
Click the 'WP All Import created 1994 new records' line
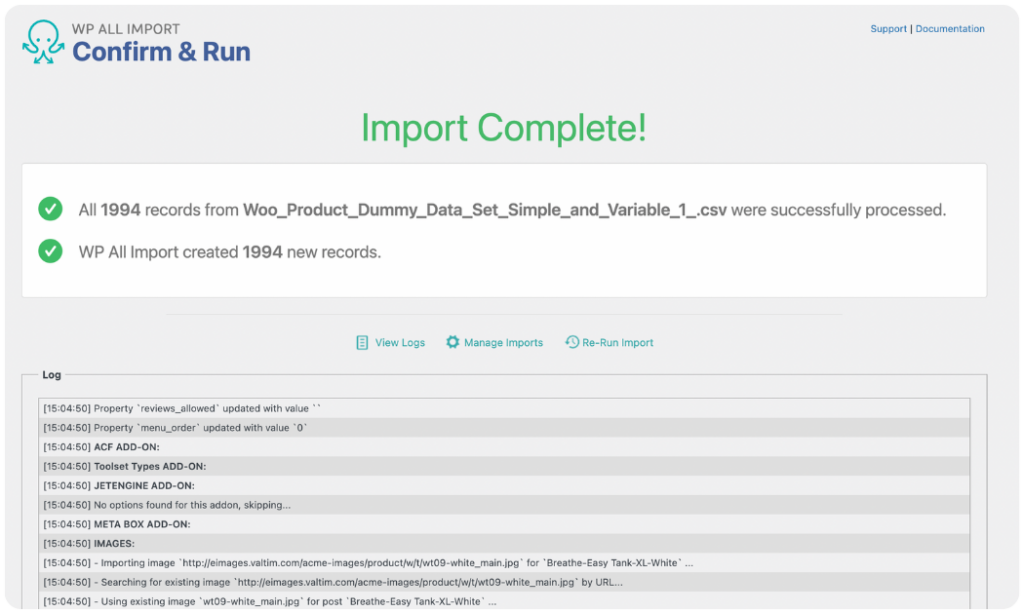click(x=229, y=252)
